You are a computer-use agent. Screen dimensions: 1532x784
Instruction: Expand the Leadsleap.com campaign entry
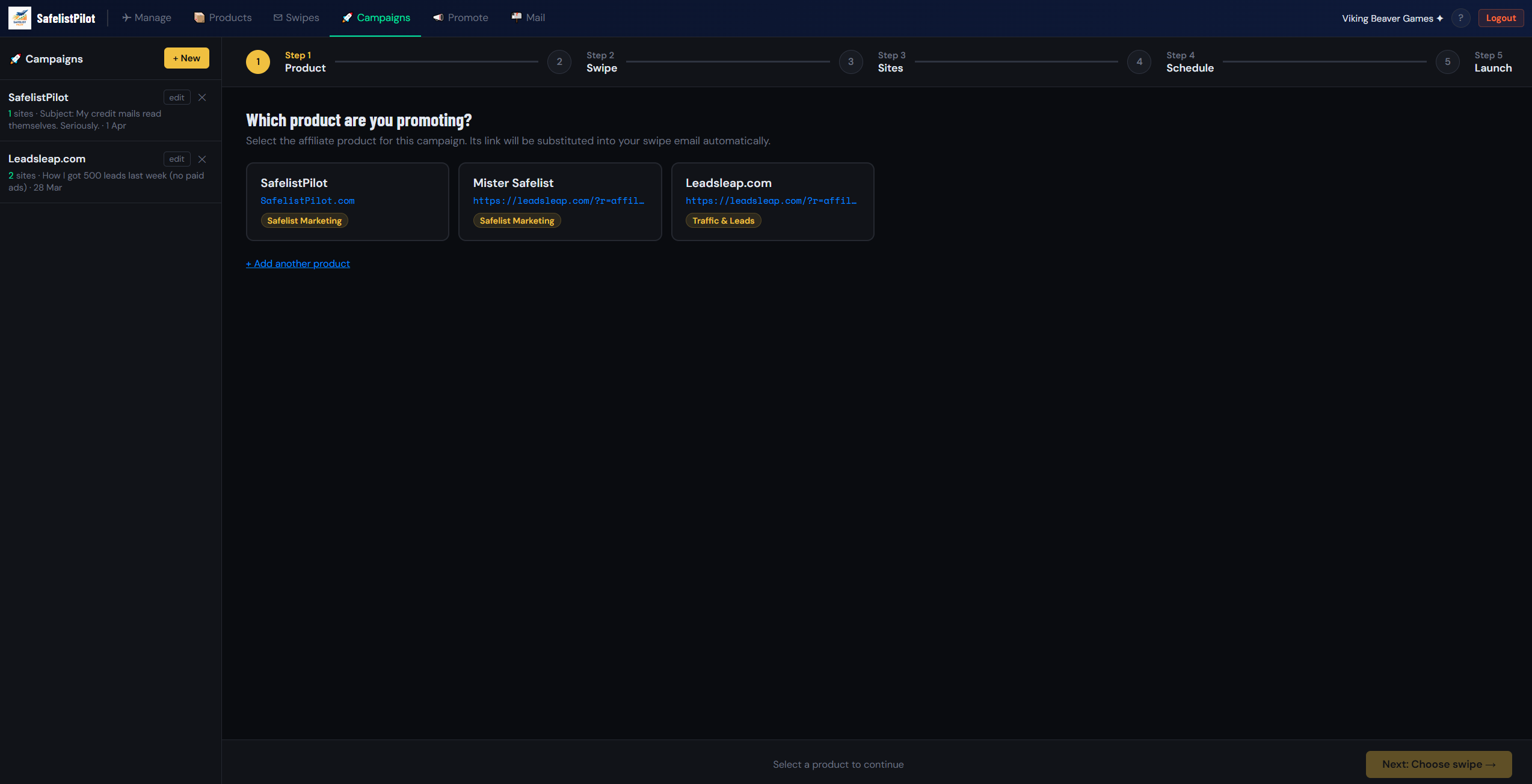pyautogui.click(x=84, y=173)
